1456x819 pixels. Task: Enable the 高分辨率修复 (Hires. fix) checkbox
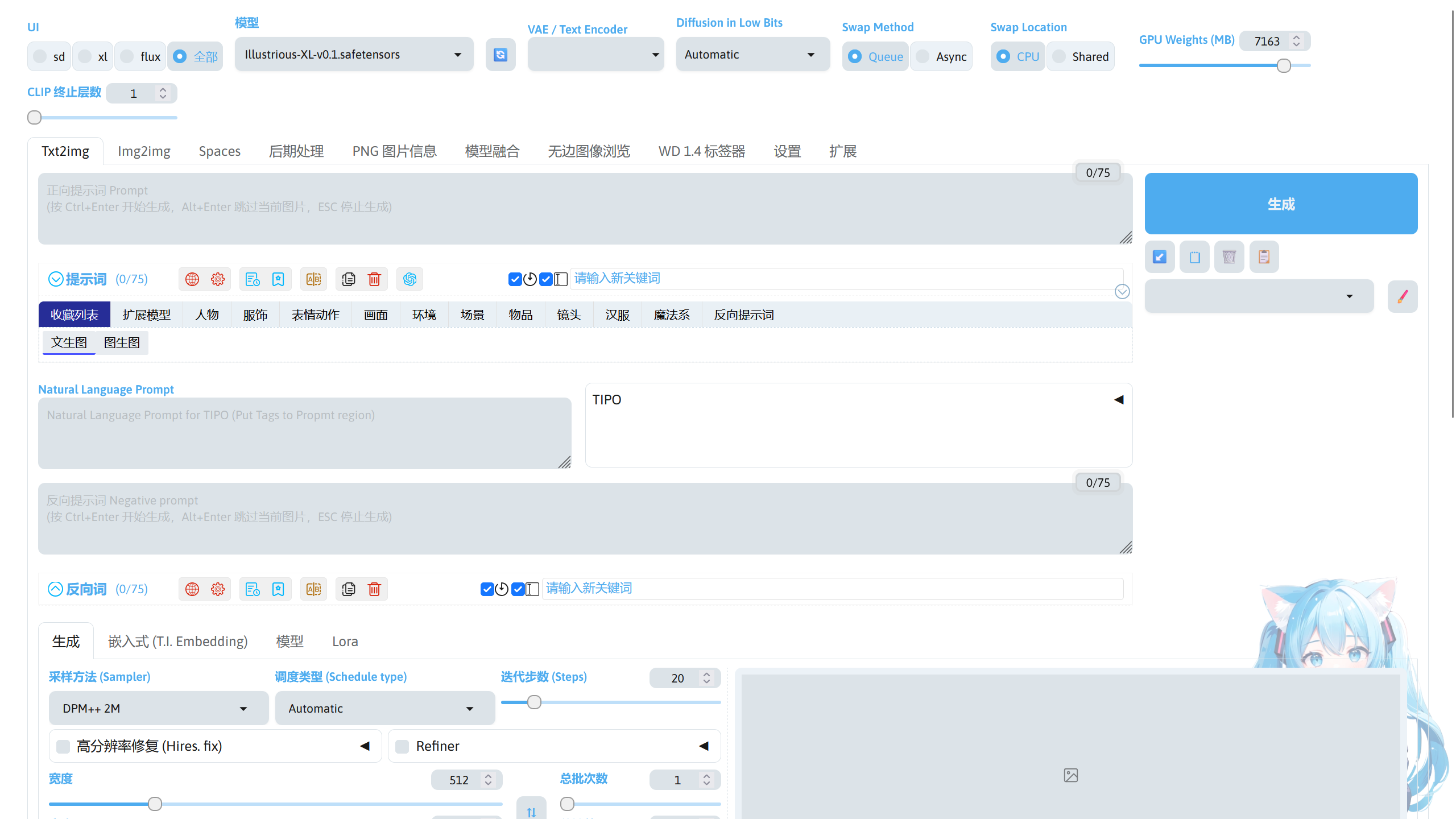click(64, 746)
